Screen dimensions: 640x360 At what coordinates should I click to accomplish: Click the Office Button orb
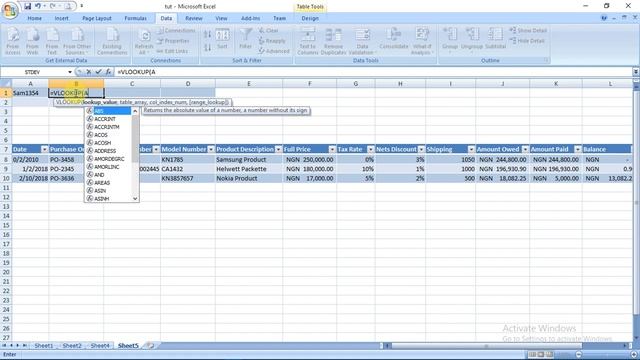pyautogui.click(x=10, y=10)
